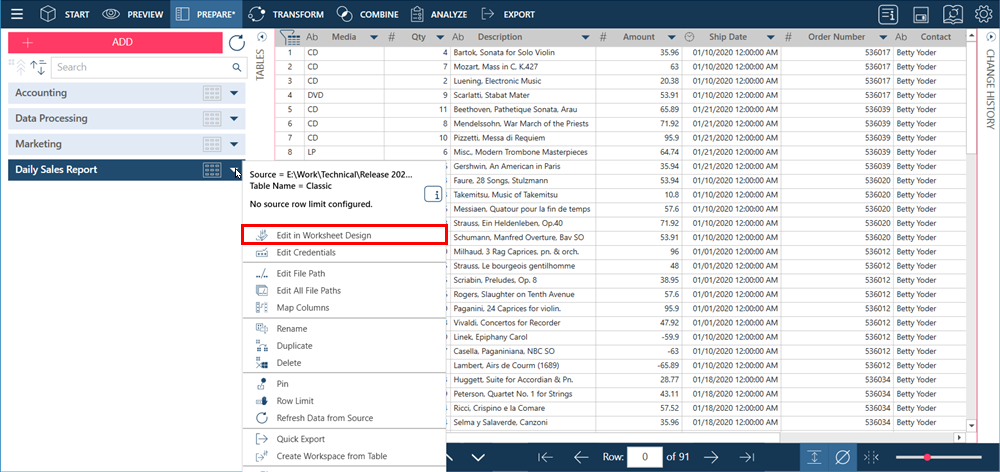
Task: Open the hamburger menu
Action: coord(18,14)
